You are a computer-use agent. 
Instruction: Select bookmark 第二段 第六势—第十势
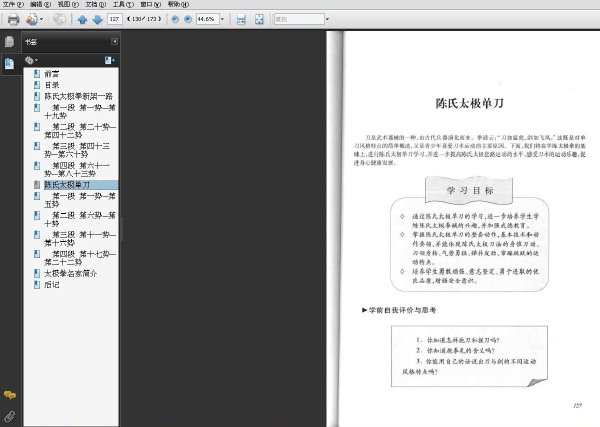tap(80, 219)
